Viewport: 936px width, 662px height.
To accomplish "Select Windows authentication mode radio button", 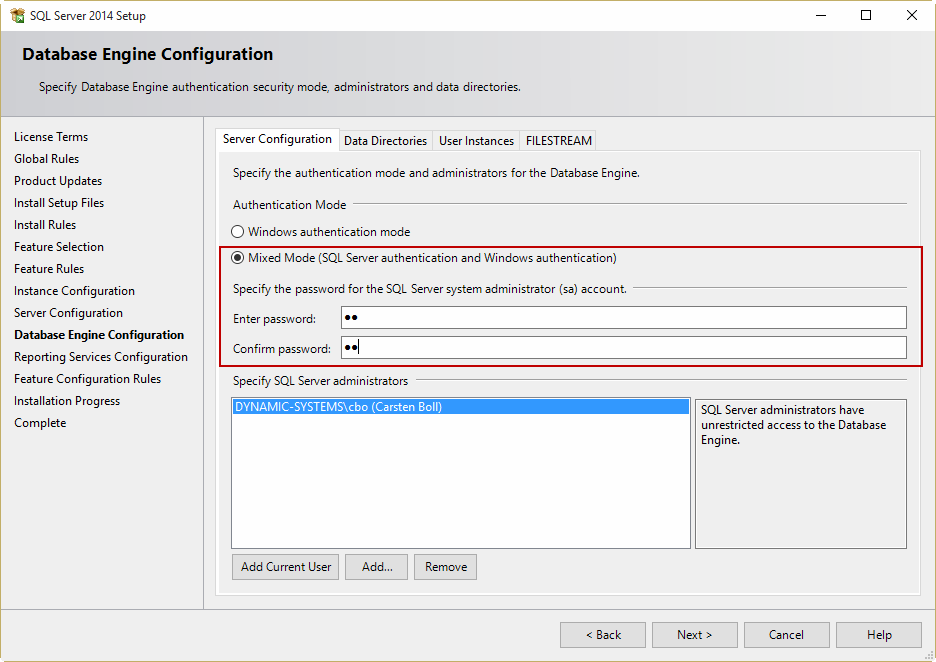I will 238,232.
